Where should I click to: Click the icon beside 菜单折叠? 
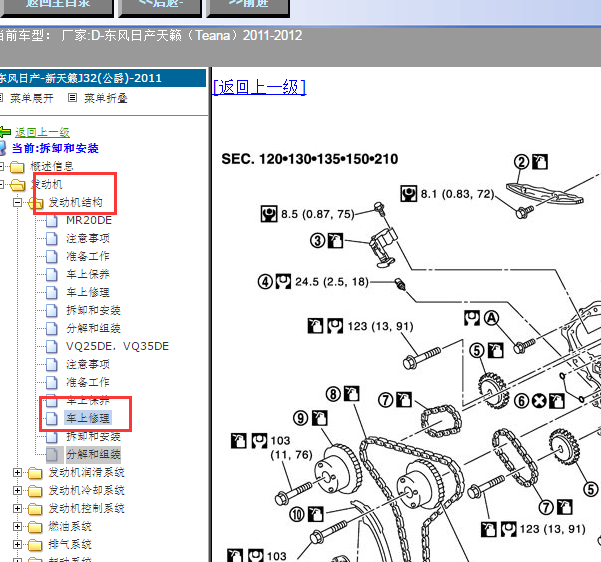[72, 98]
